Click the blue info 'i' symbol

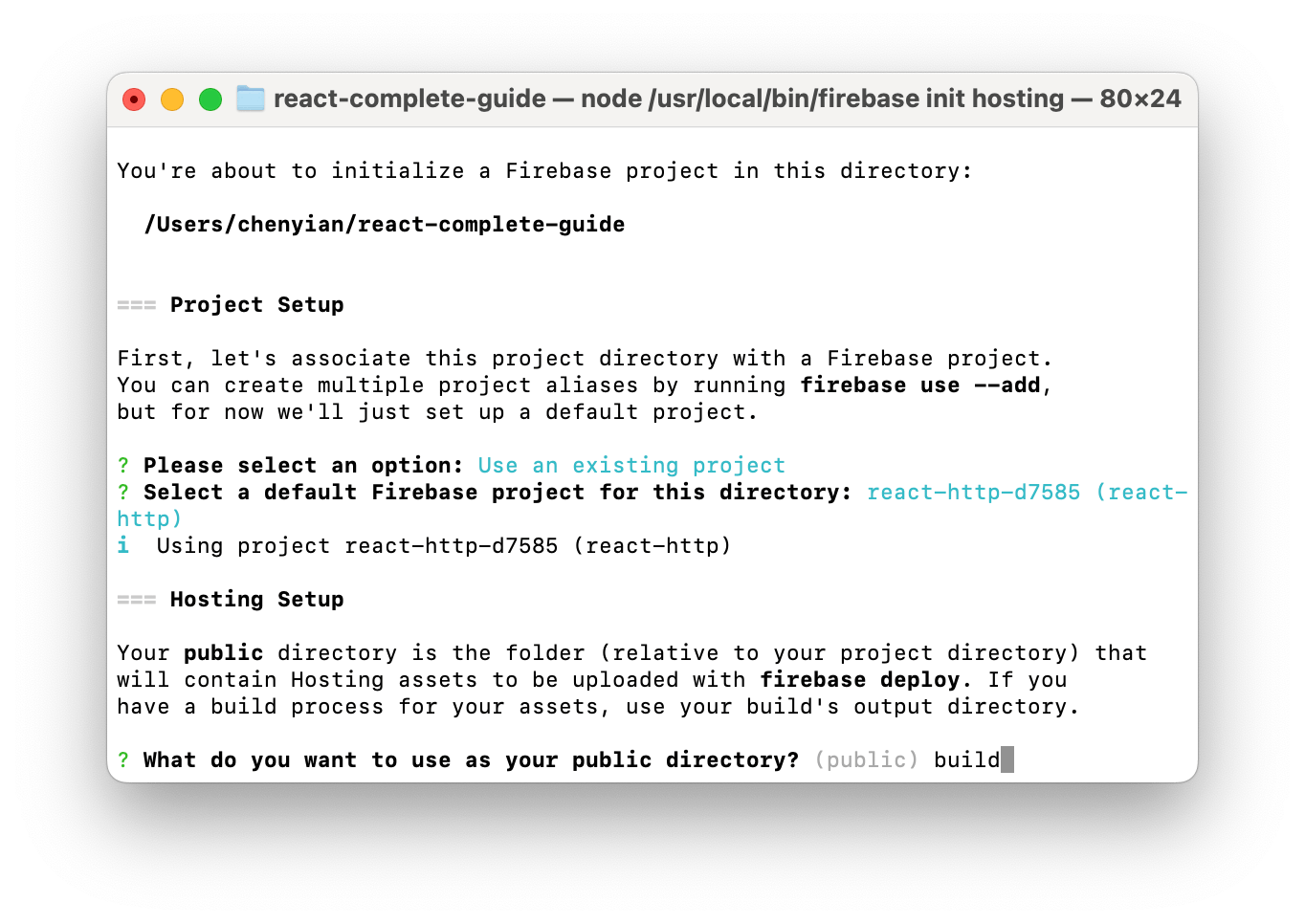pos(123,545)
